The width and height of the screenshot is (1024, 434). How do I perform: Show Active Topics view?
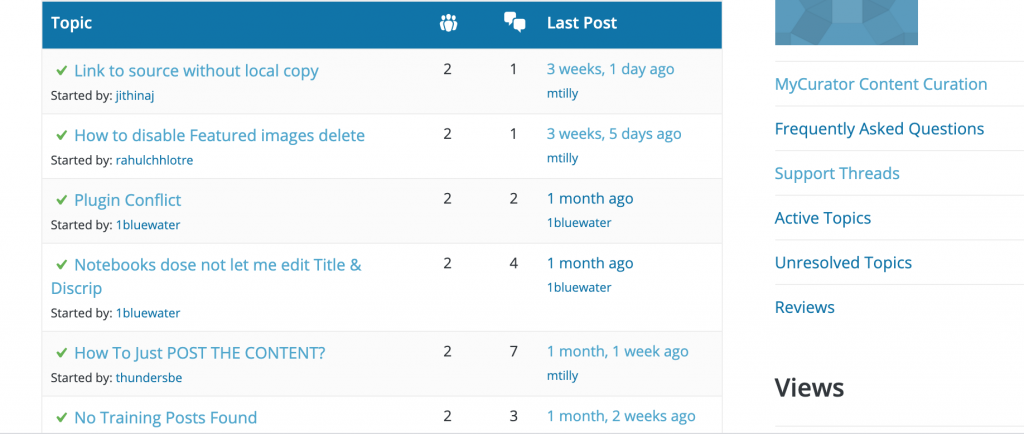[x=823, y=218]
